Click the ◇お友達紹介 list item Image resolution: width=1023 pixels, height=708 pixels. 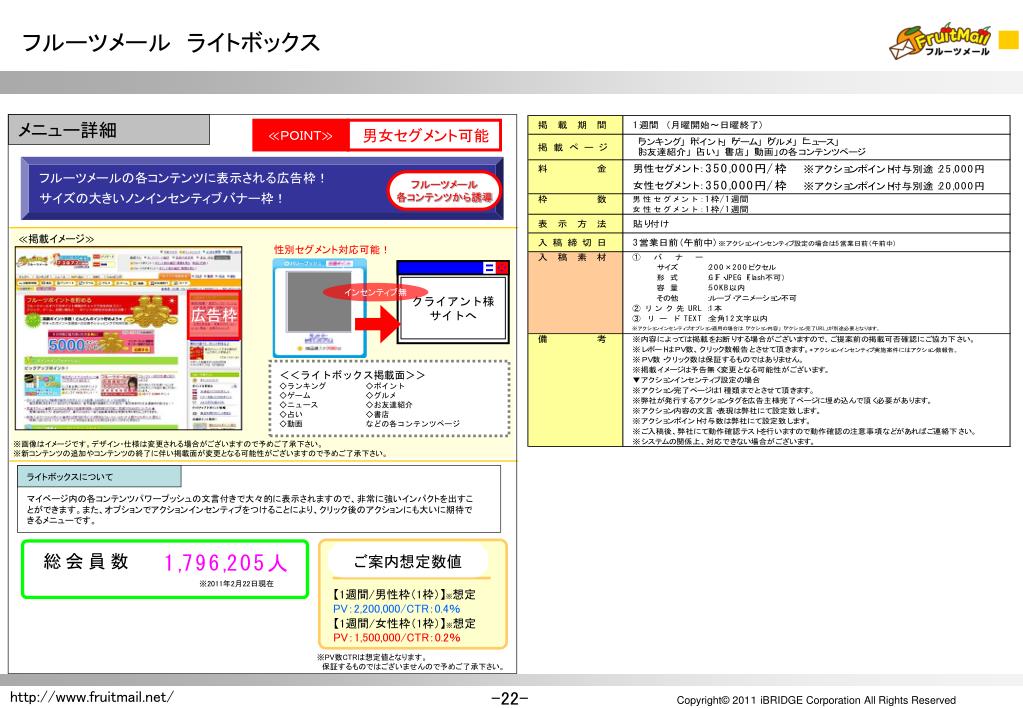tap(389, 405)
